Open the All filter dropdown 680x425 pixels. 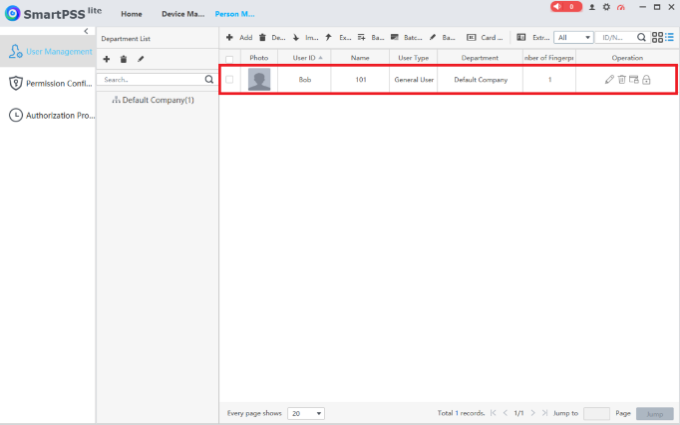(573, 38)
